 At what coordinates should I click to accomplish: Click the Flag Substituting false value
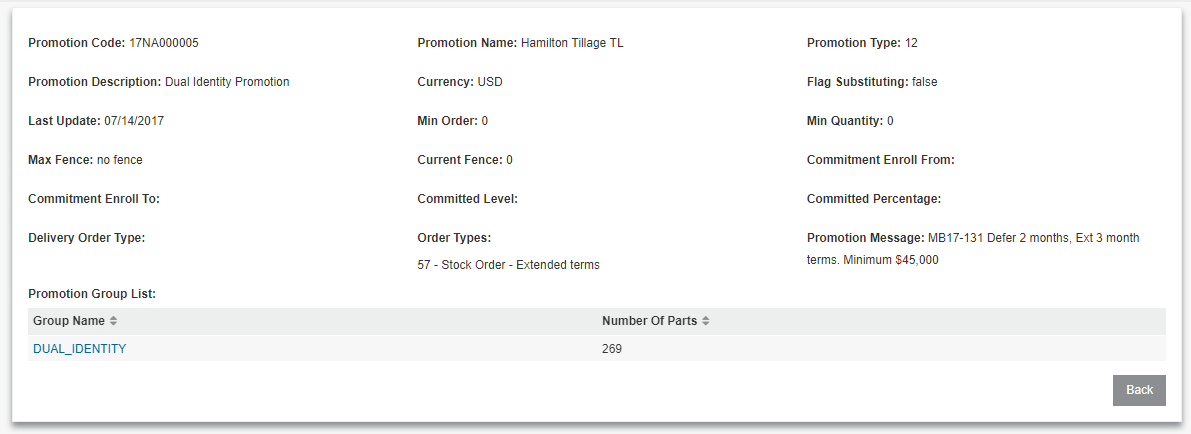[924, 82]
